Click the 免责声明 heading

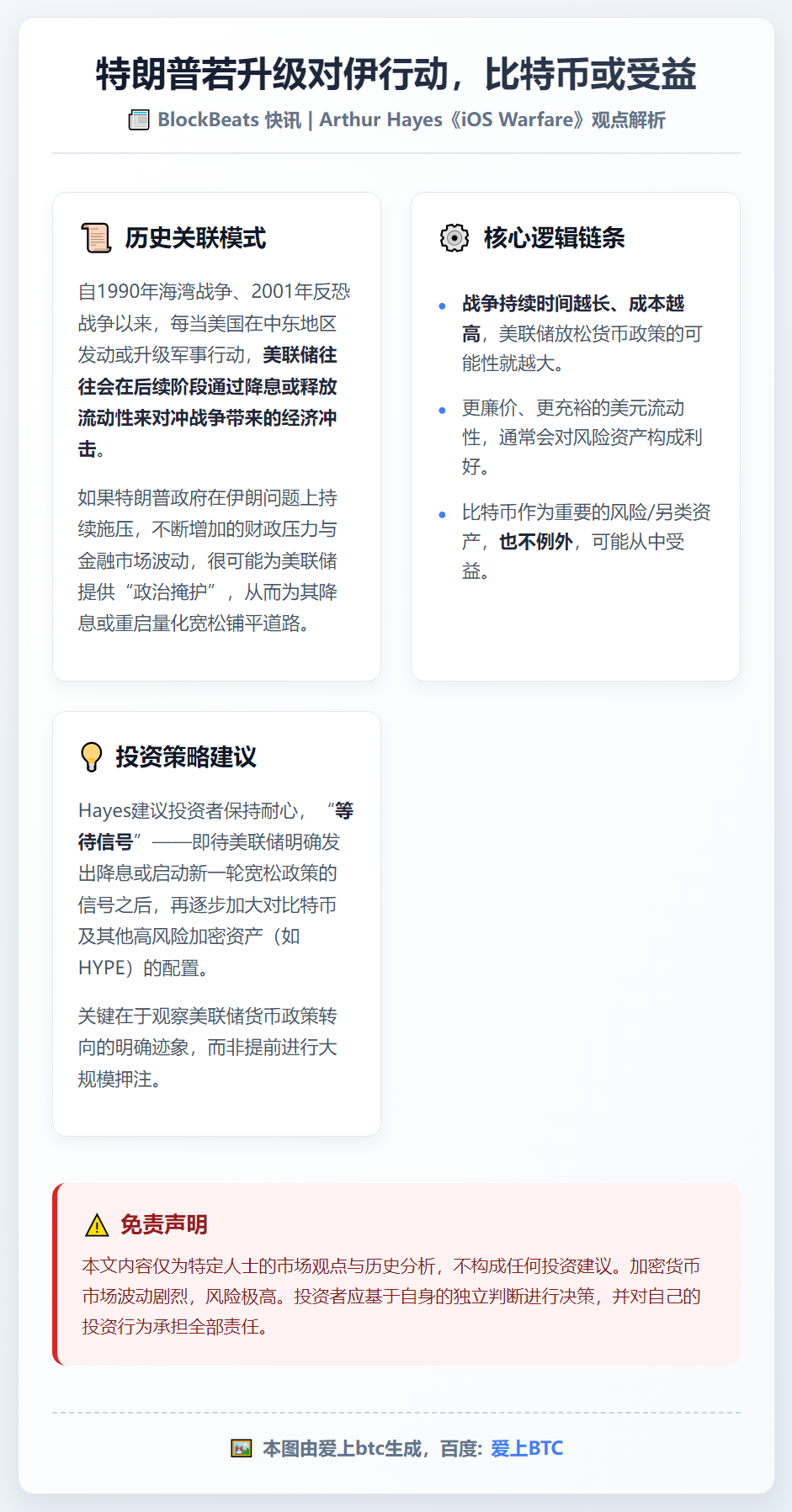tap(164, 1224)
